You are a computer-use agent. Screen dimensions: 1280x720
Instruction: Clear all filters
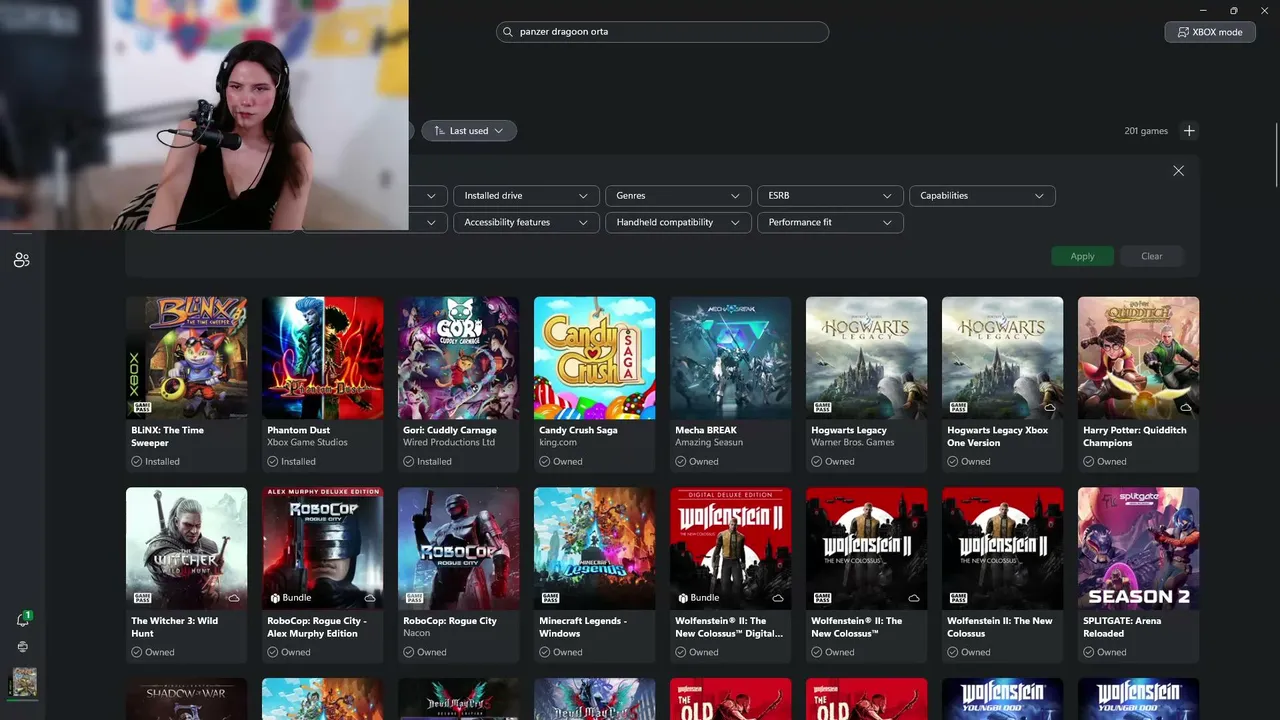click(x=1152, y=256)
